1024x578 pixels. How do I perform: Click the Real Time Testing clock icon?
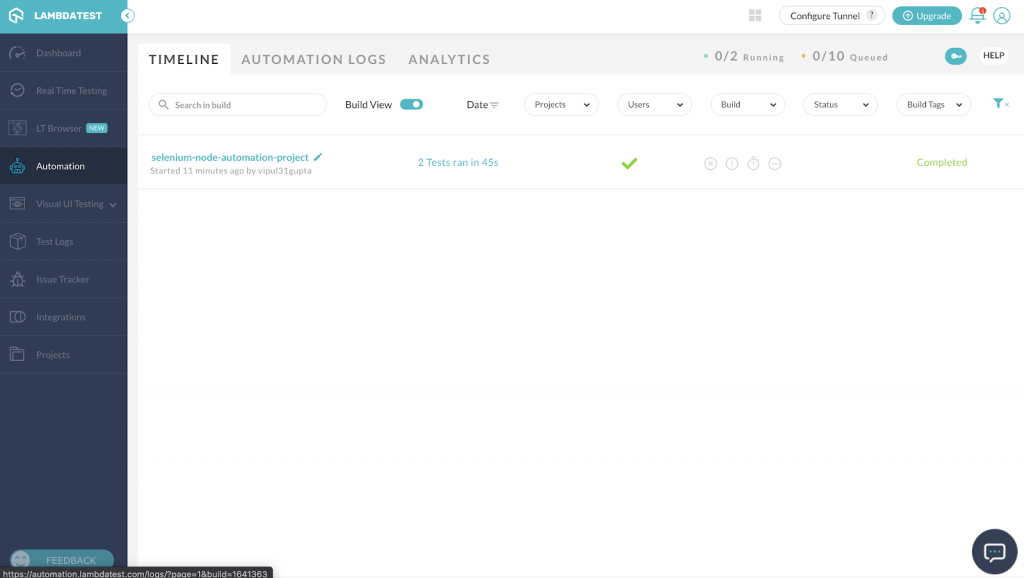18,90
